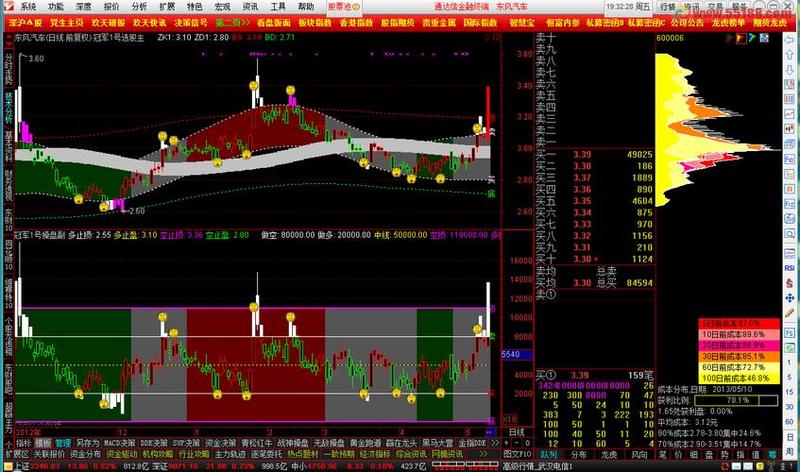
Task: Select the 板块指数 tab in red toolbar
Action: pyautogui.click(x=315, y=23)
